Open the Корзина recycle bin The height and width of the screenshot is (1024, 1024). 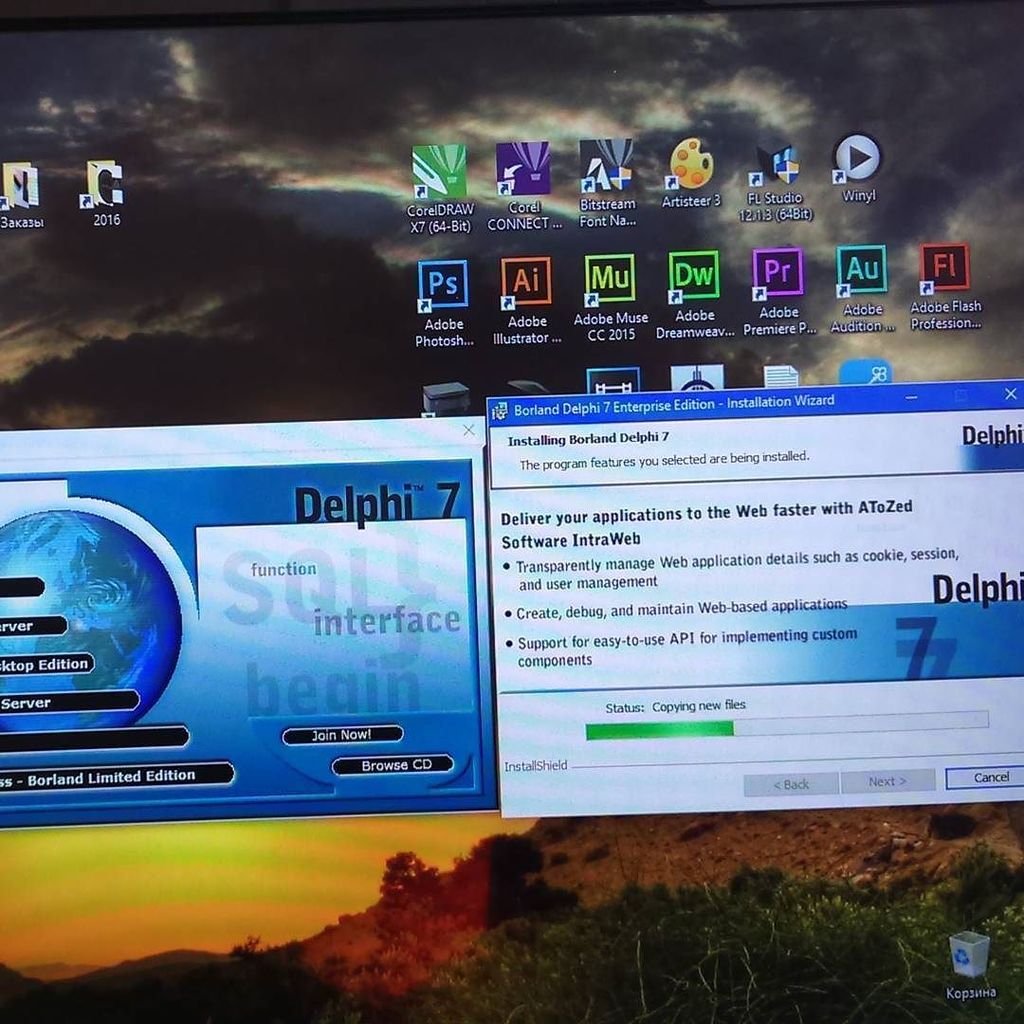[x=970, y=966]
